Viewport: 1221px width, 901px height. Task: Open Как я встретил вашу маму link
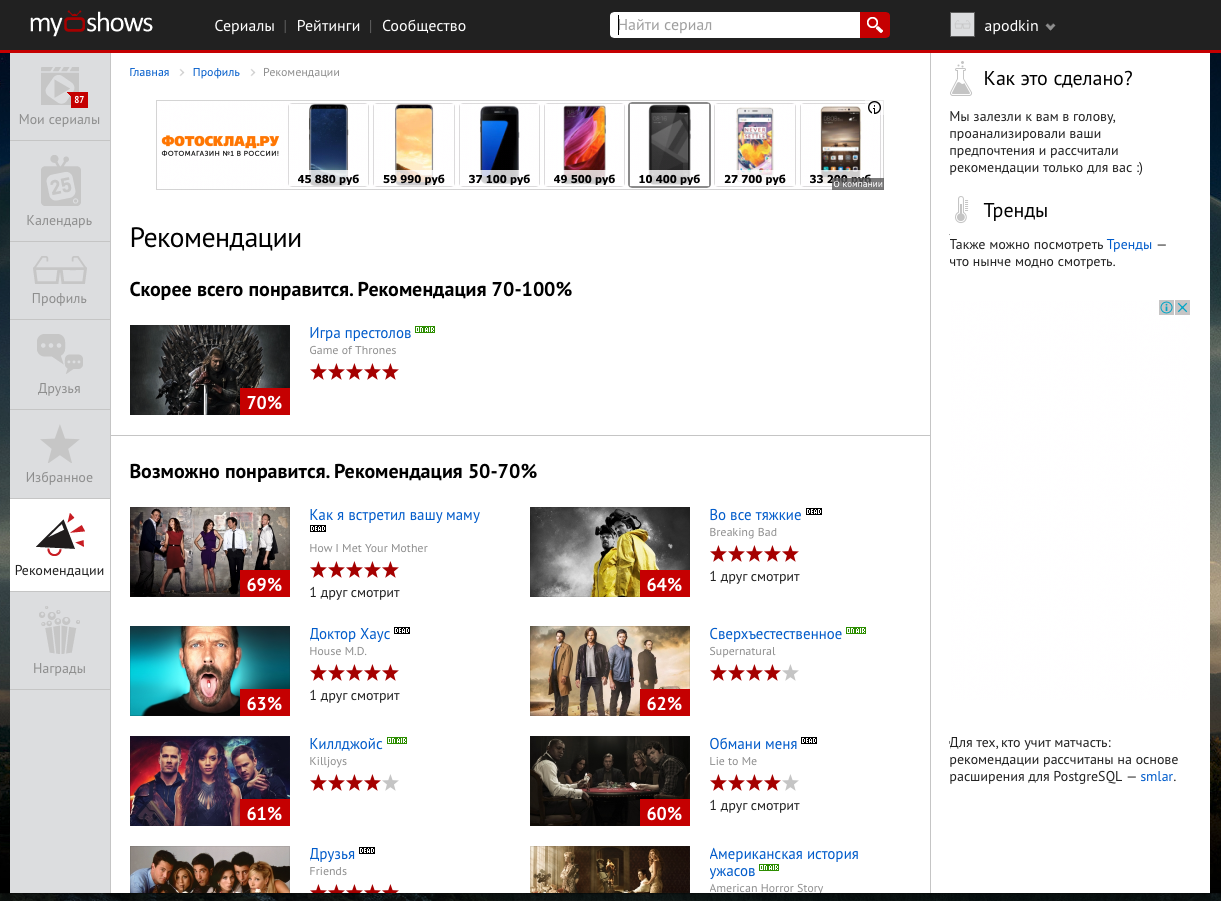pyautogui.click(x=395, y=515)
